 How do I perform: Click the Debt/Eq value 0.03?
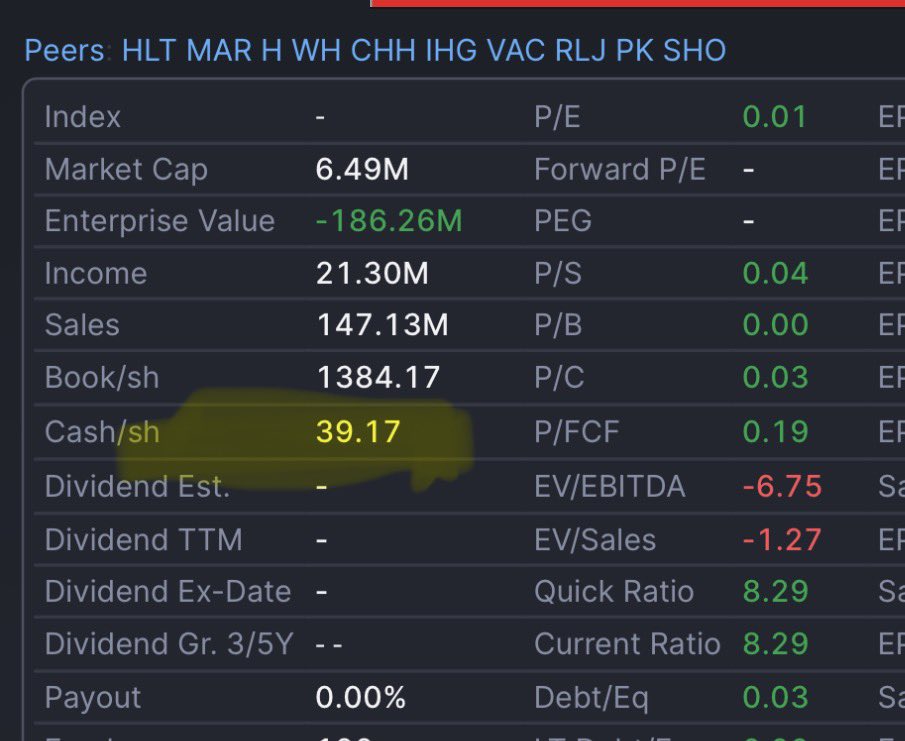click(775, 697)
